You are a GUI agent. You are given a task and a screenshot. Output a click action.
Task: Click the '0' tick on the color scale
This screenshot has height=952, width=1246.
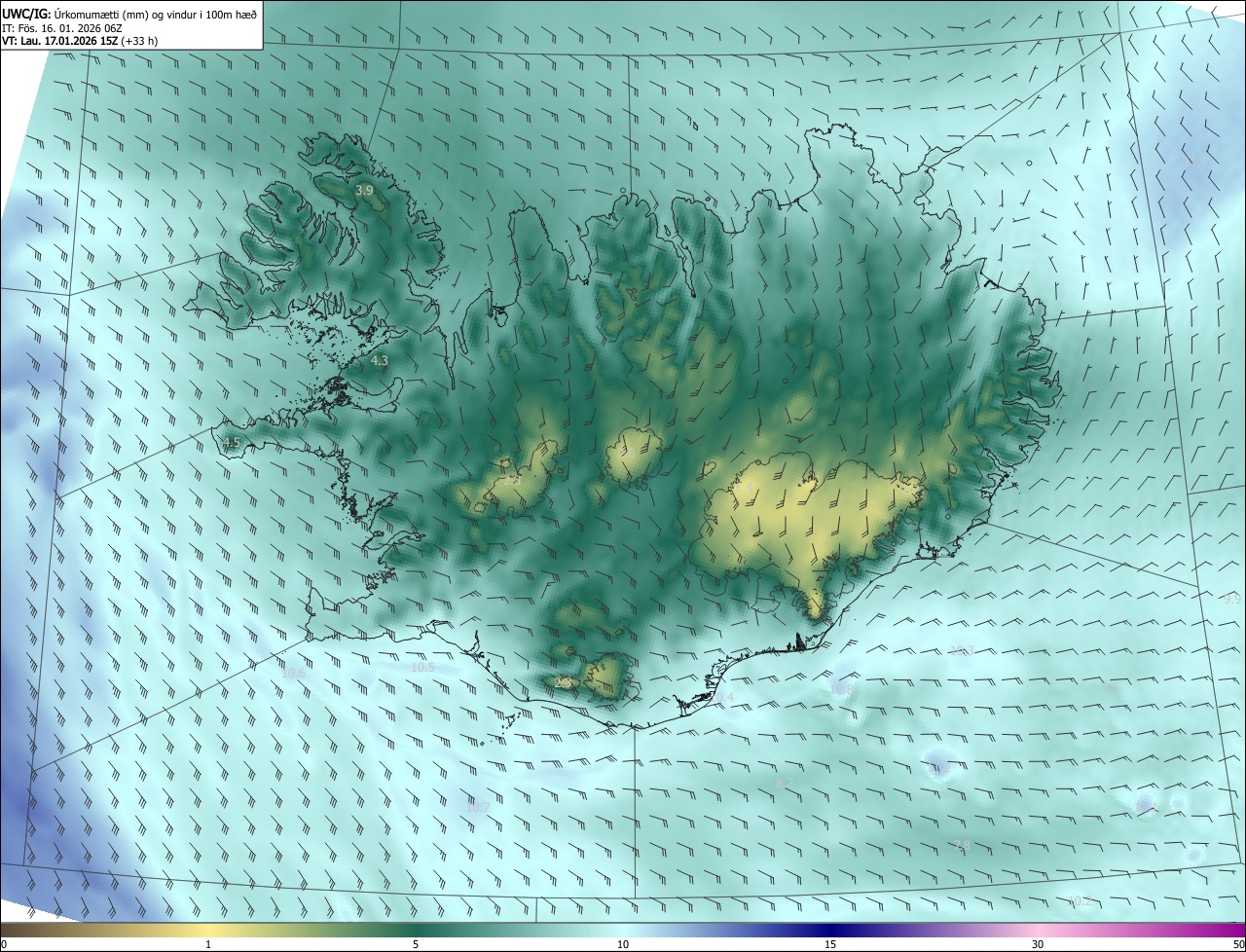pyautogui.click(x=4, y=944)
